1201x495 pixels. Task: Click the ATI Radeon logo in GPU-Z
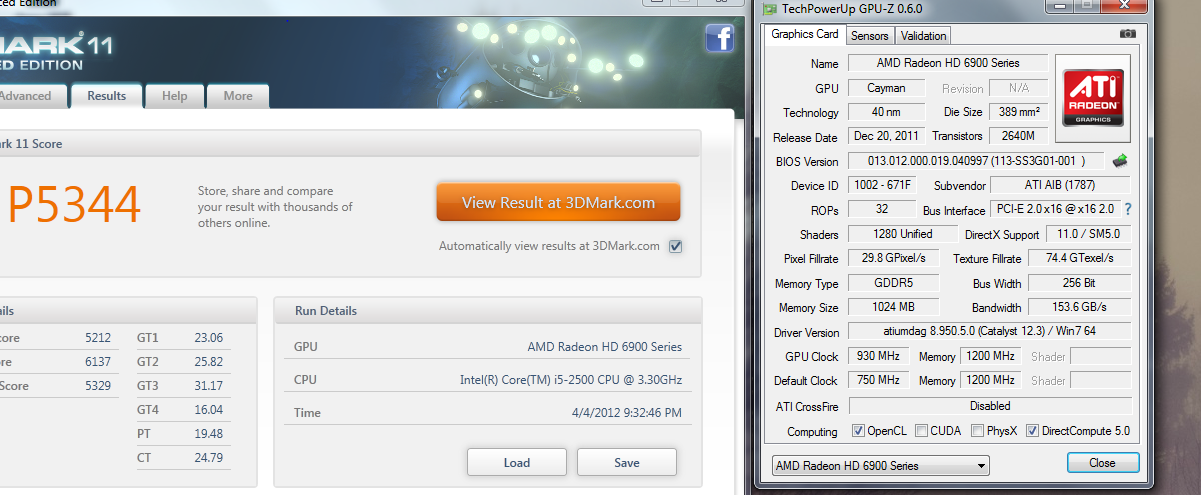click(1094, 98)
